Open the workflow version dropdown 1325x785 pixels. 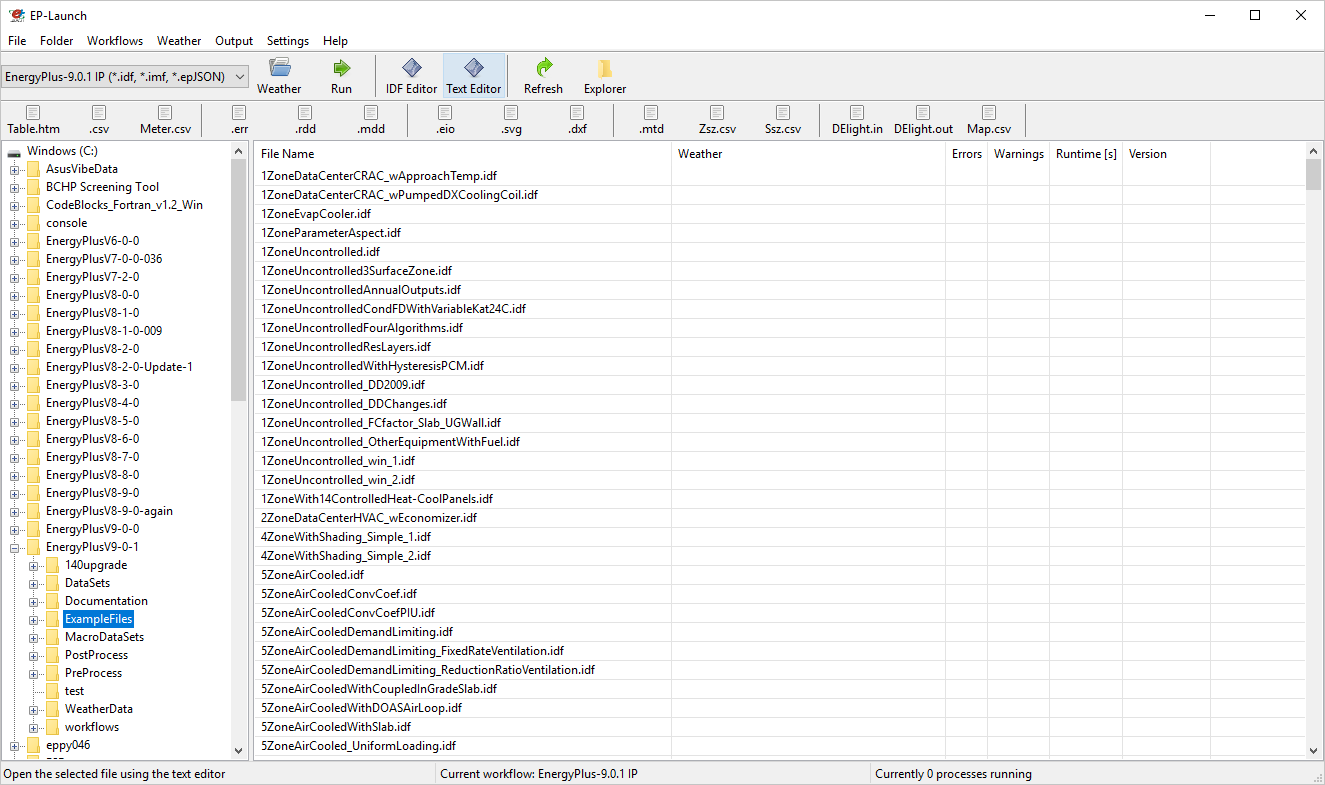click(x=125, y=76)
